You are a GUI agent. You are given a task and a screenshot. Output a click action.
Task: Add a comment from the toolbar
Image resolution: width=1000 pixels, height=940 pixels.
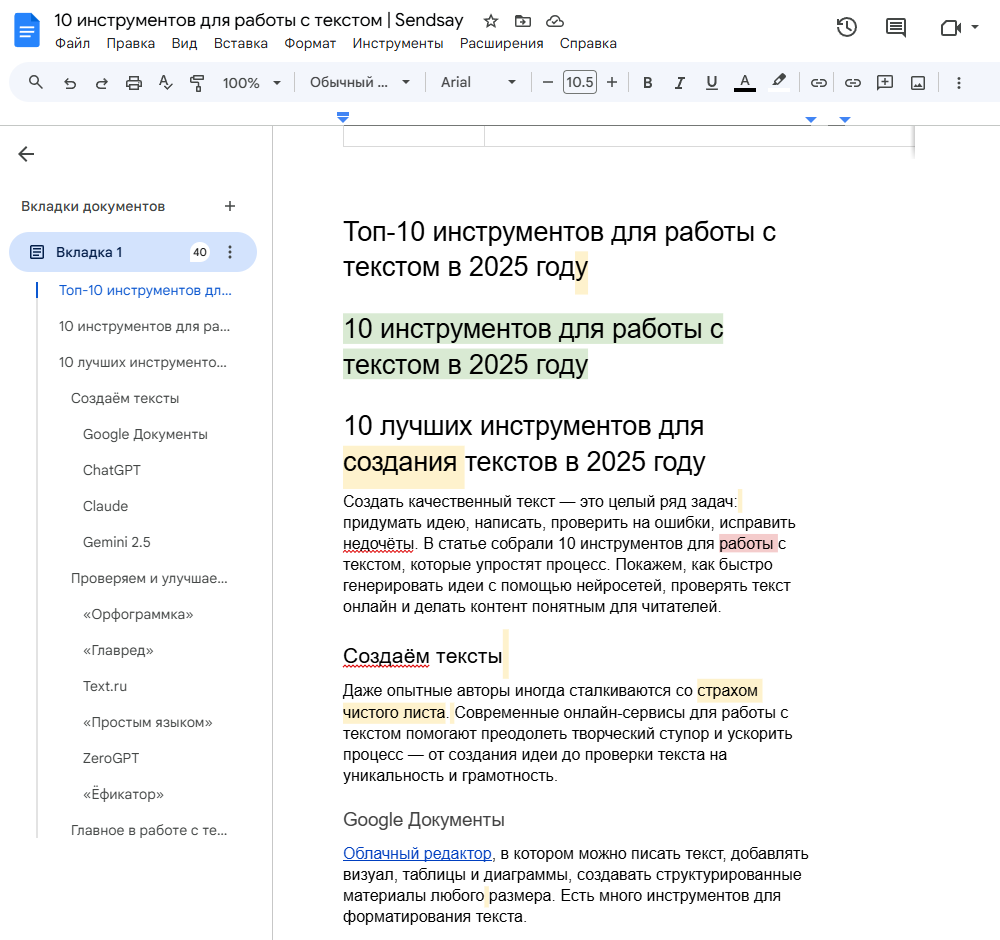[x=885, y=82]
